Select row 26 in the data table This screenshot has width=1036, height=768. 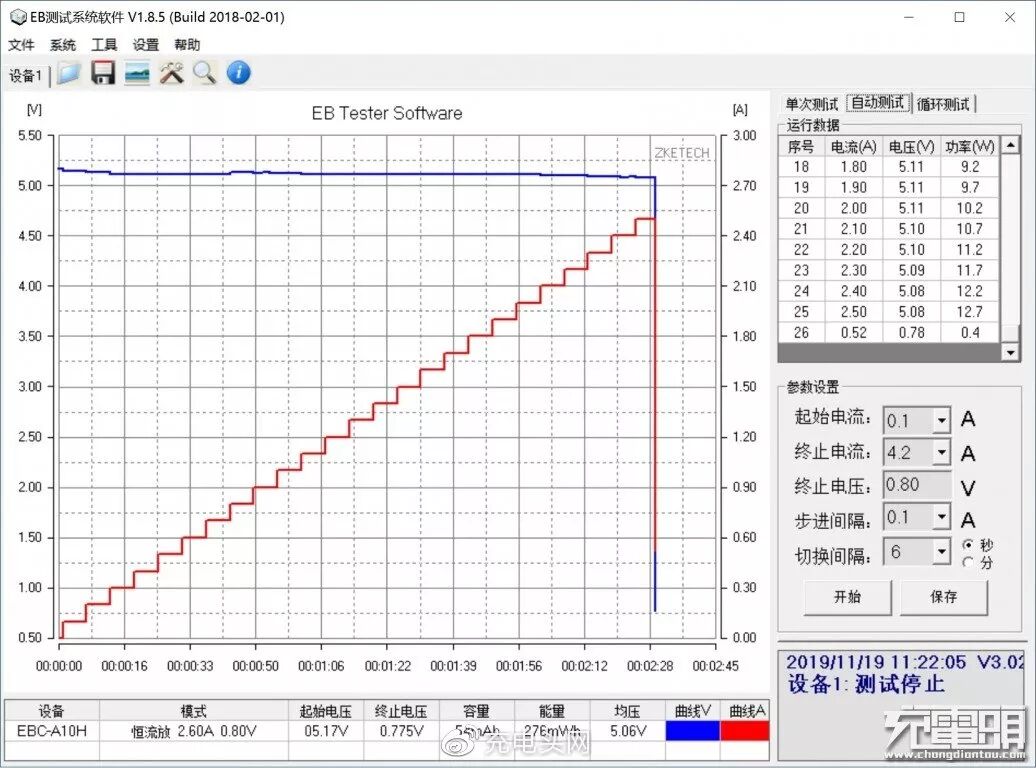pos(889,332)
